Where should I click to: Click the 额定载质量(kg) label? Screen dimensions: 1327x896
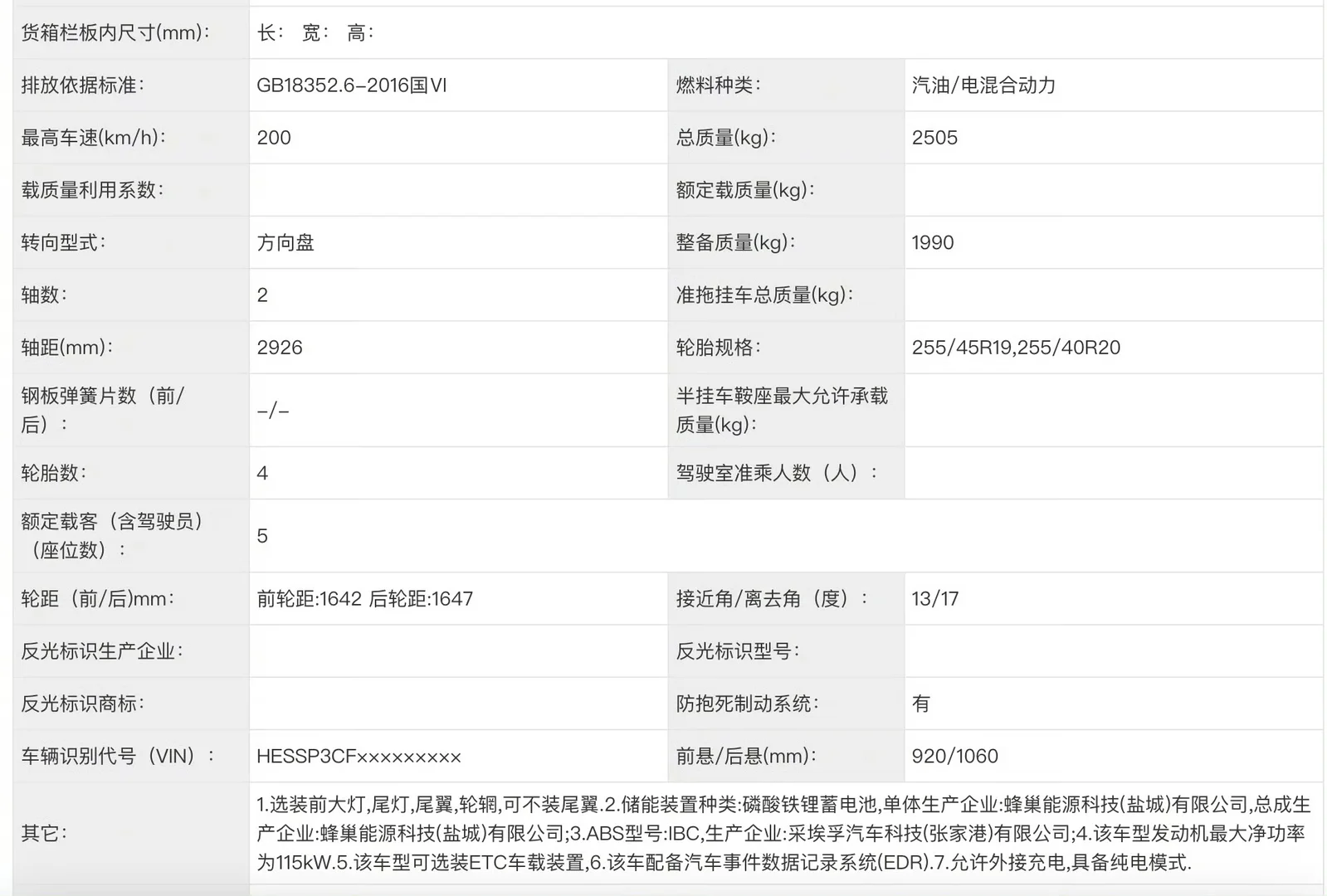tap(745, 190)
